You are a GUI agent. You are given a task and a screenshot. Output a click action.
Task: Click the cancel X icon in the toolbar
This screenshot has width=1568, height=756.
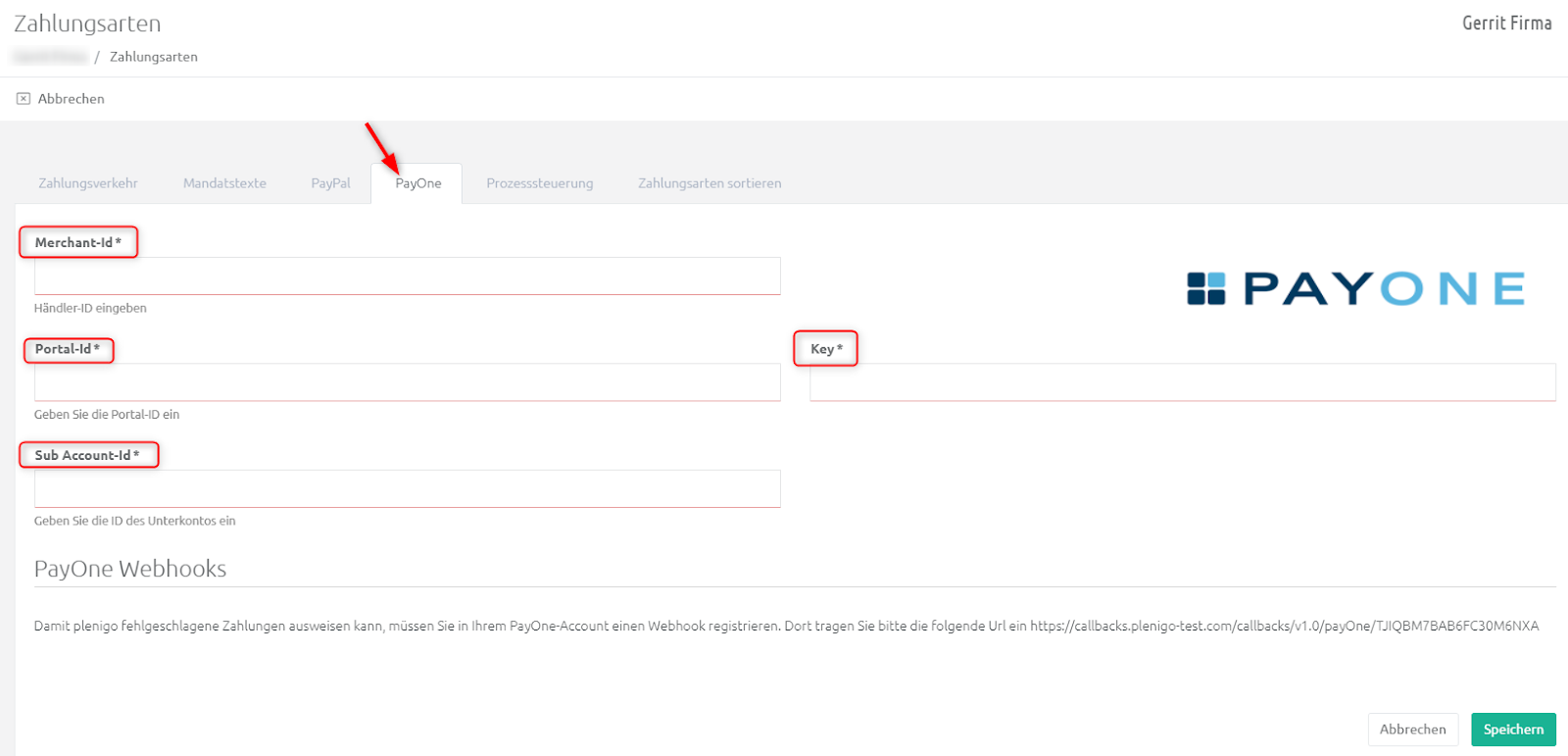(24, 99)
